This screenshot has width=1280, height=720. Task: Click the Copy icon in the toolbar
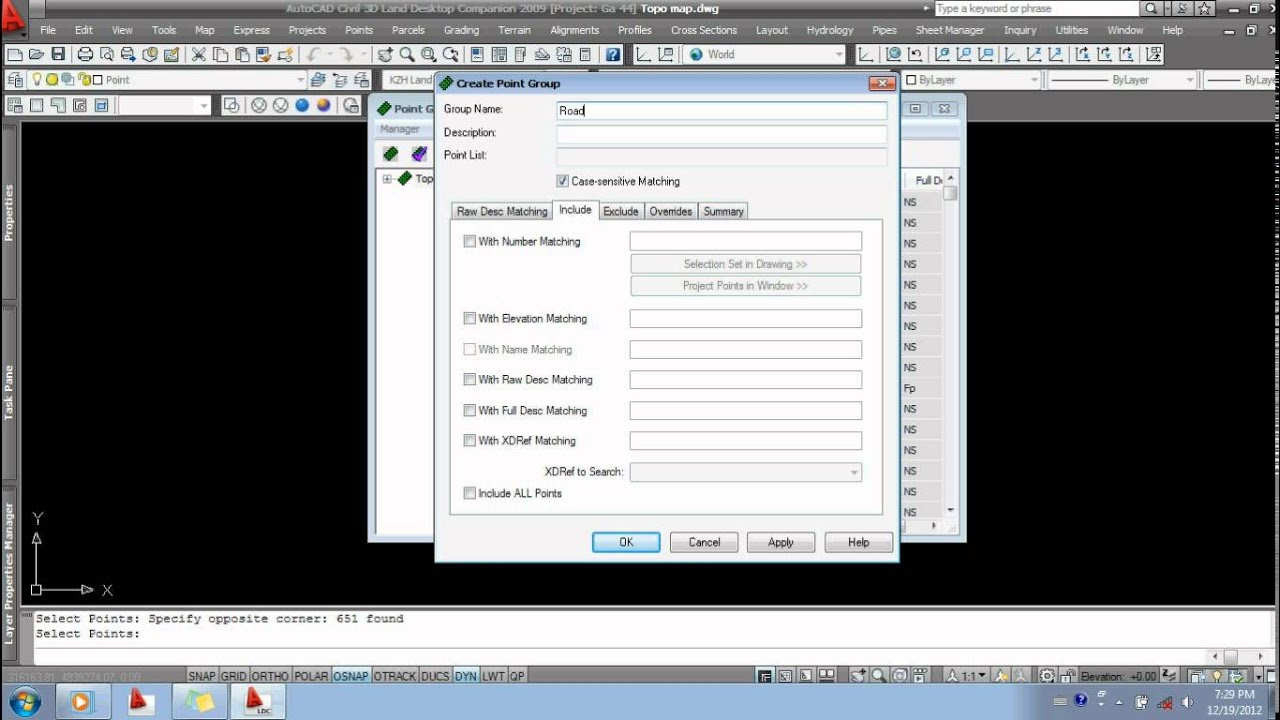click(x=219, y=54)
